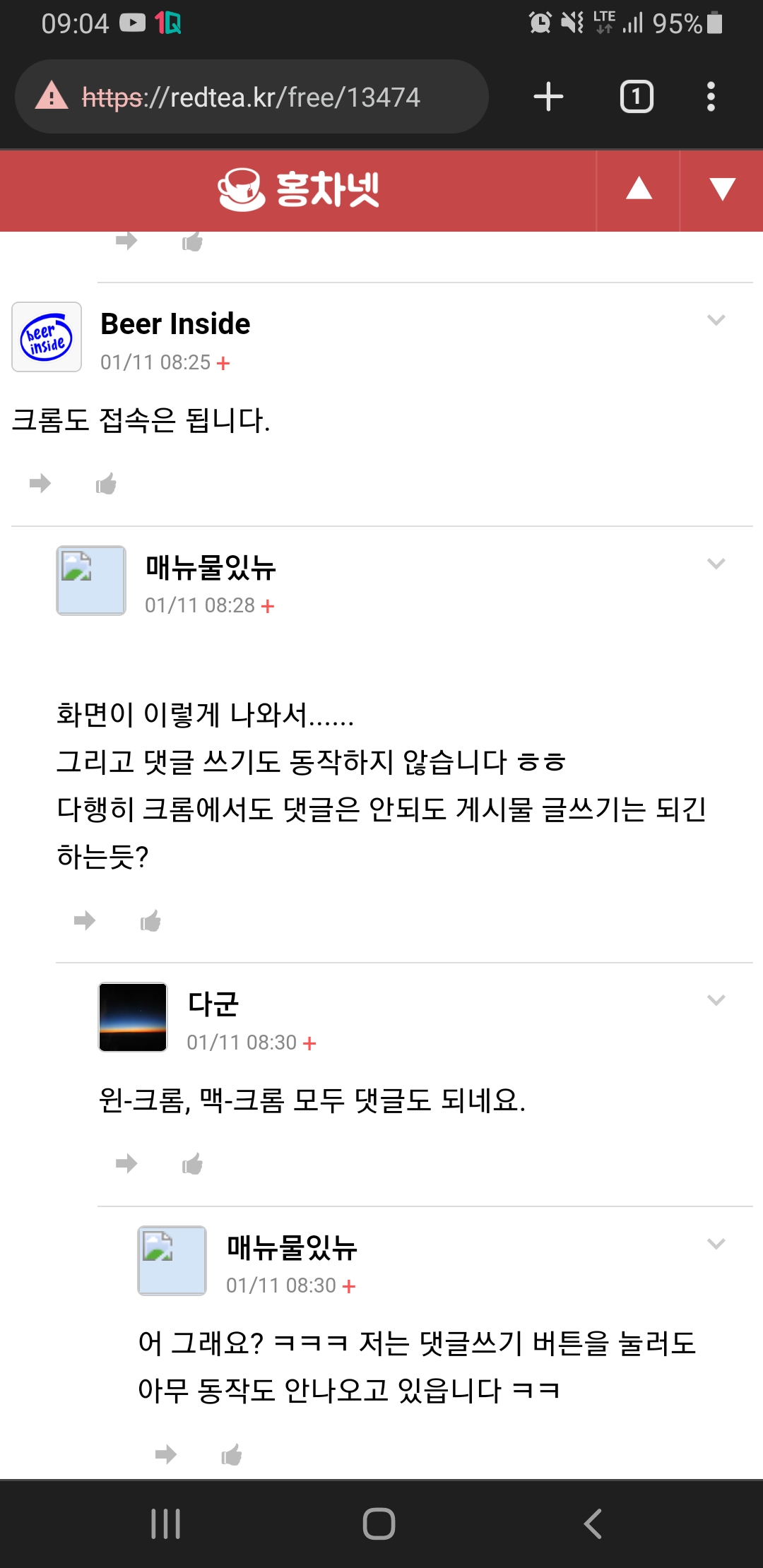Open Beer Inside's user profile name

(x=175, y=323)
